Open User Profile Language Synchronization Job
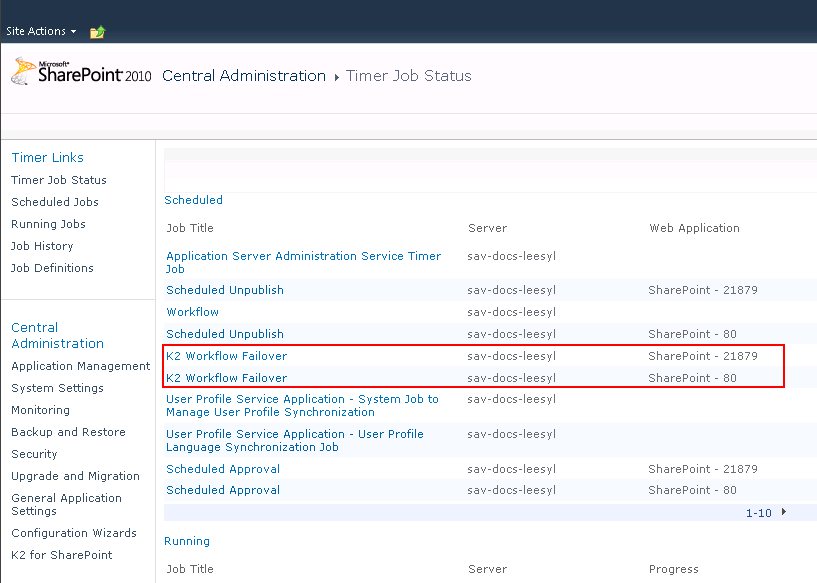Image resolution: width=817 pixels, height=583 pixels. (x=294, y=441)
